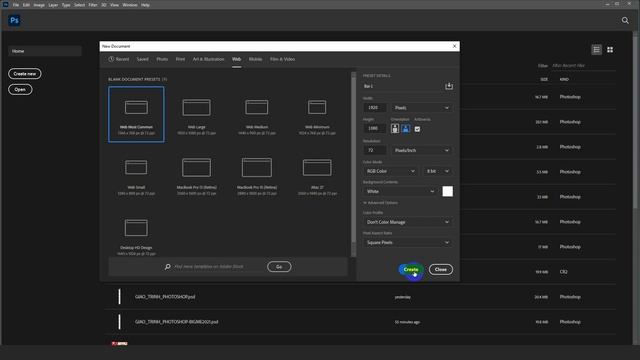Open the Window menu

point(130,5)
